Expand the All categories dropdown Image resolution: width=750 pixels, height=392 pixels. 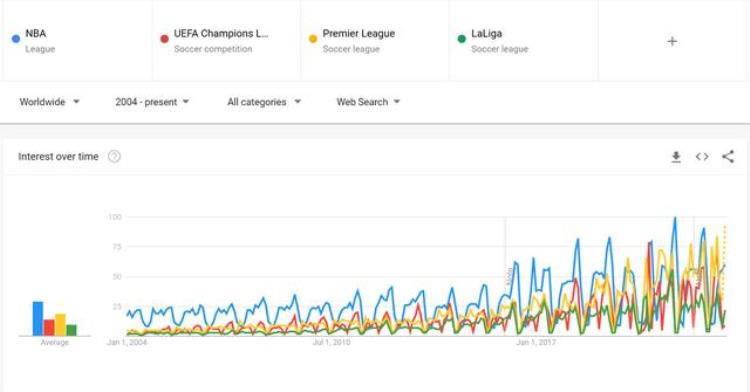tap(264, 102)
